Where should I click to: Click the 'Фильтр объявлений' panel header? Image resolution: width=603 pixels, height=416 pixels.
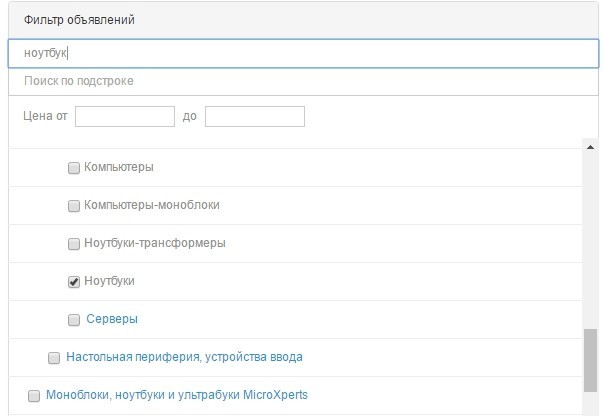pyautogui.click(x=303, y=20)
